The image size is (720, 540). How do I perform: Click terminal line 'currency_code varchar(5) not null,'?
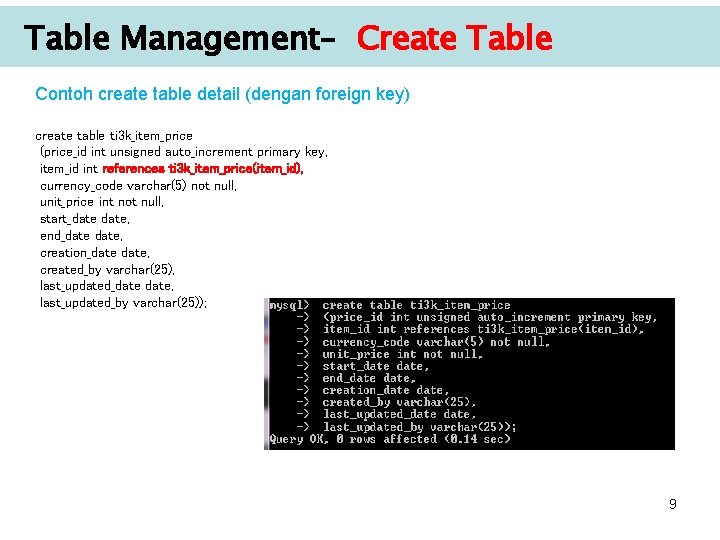(x=436, y=342)
